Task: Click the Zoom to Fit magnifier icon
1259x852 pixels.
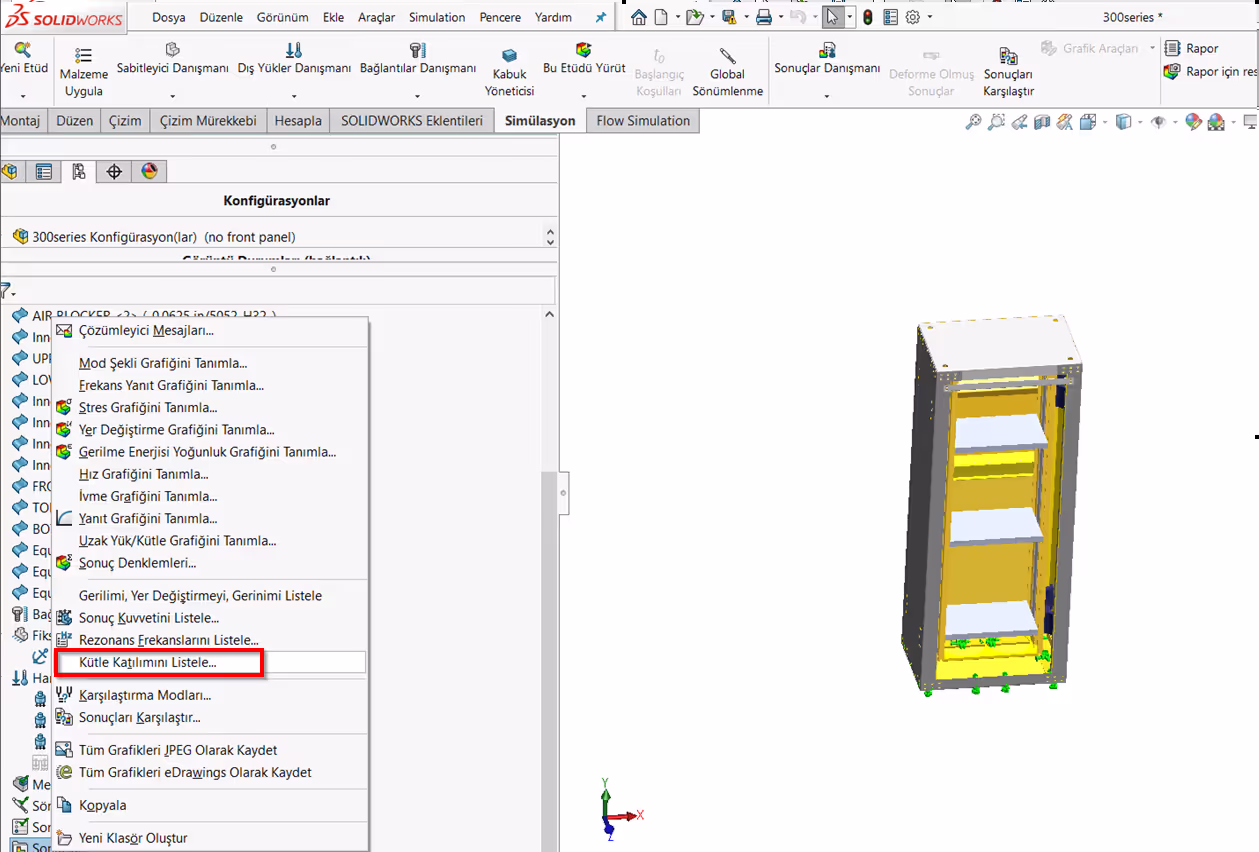Action: click(973, 122)
